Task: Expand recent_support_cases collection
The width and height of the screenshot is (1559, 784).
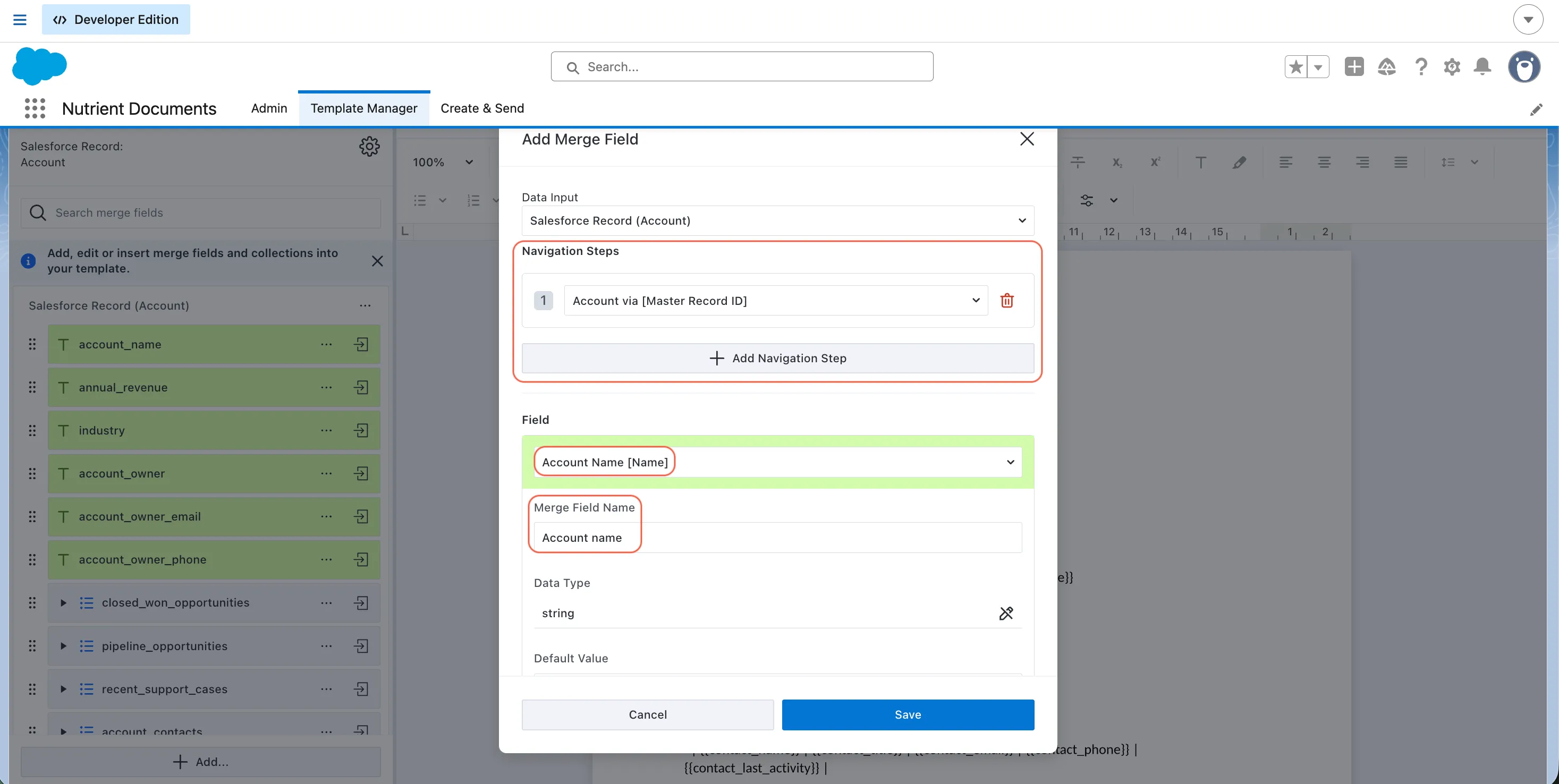Action: [x=63, y=689]
